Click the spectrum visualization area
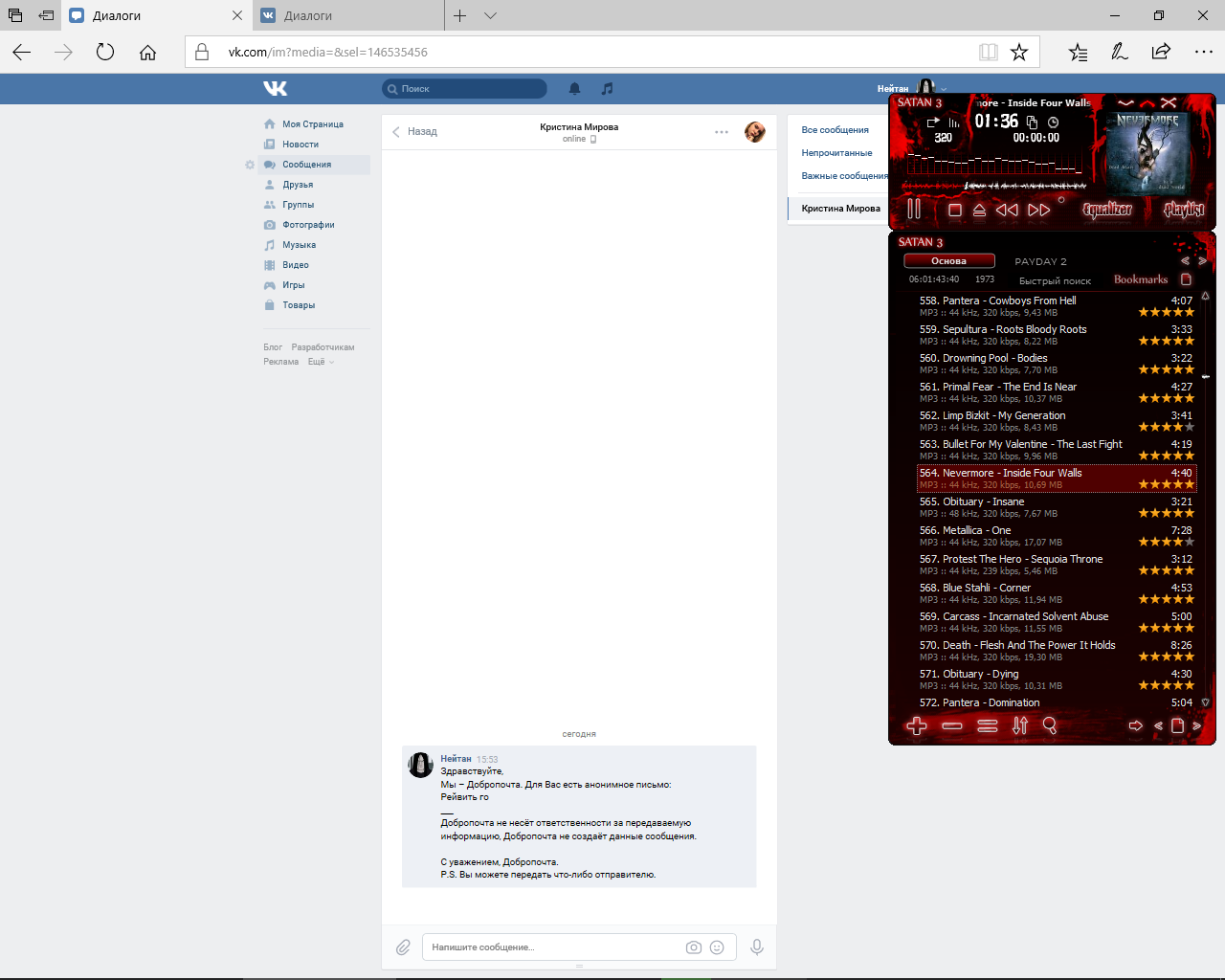The image size is (1225, 980). [x=995, y=163]
